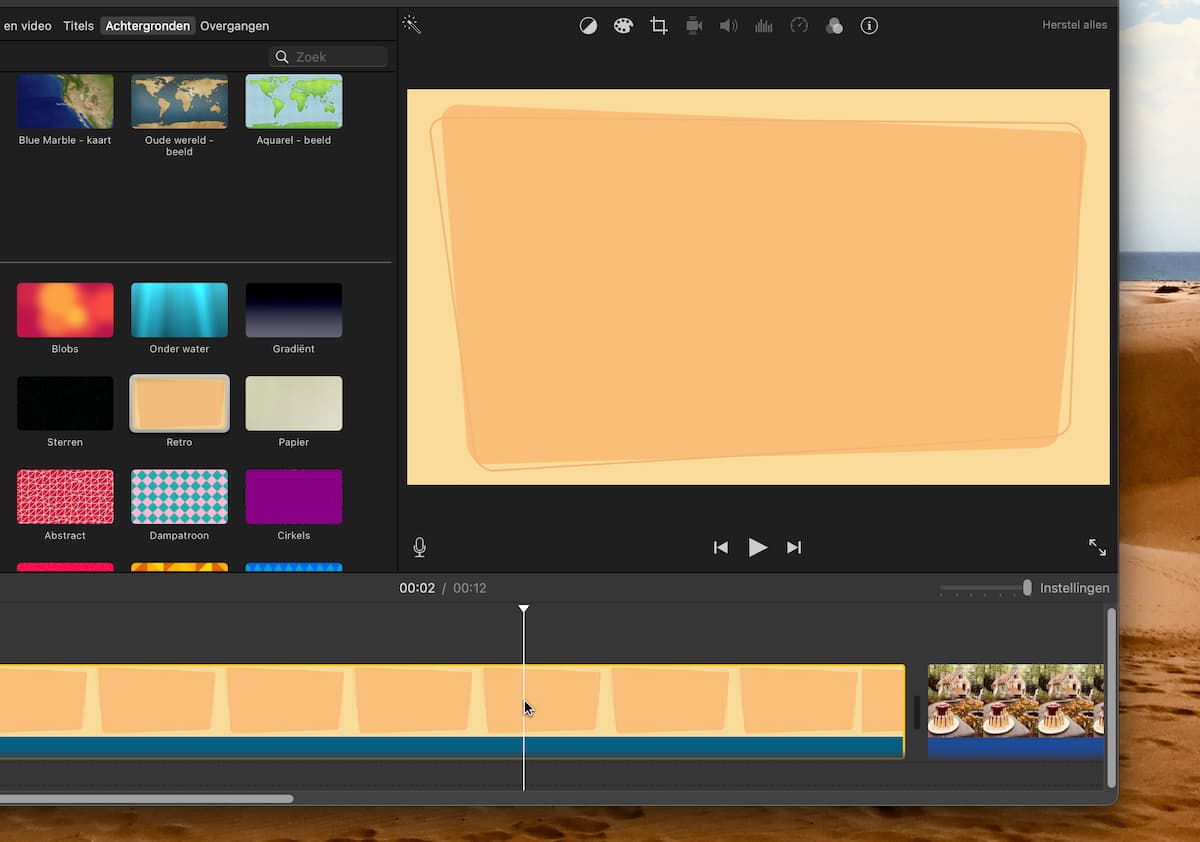
Task: Skip to the previous clip
Action: (x=720, y=547)
